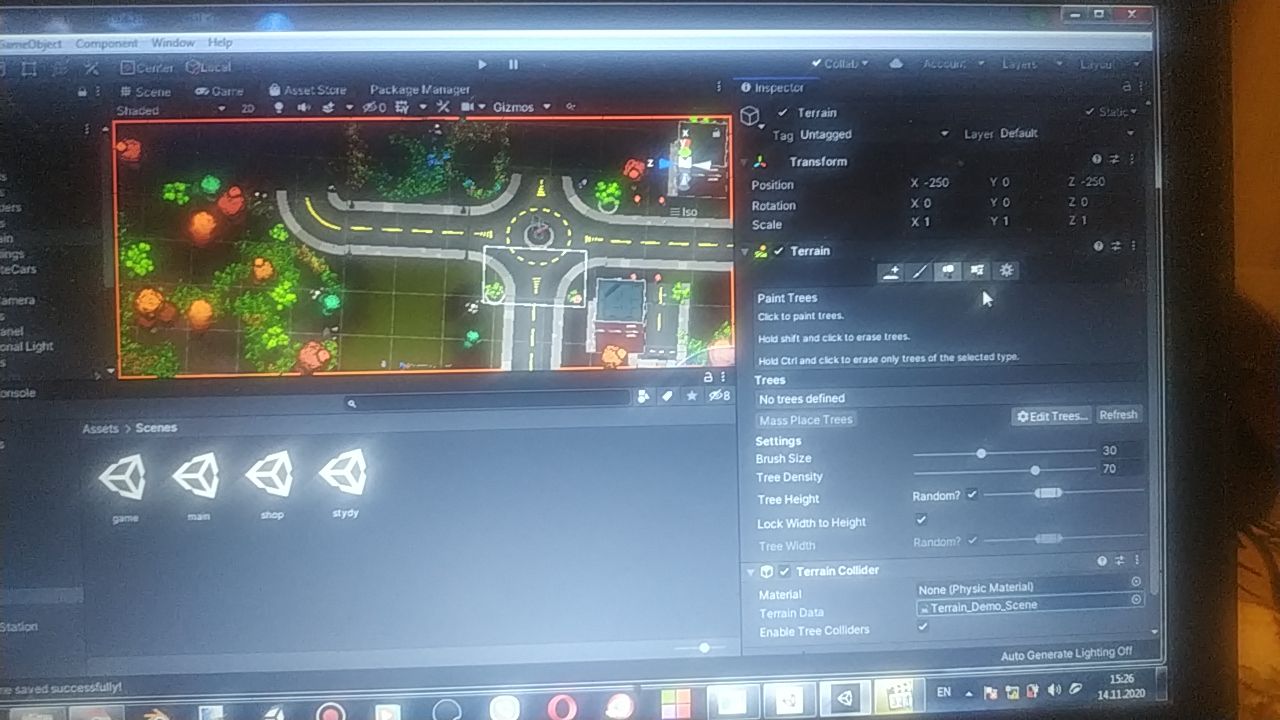Click the Edit Trees button

pos(1051,416)
